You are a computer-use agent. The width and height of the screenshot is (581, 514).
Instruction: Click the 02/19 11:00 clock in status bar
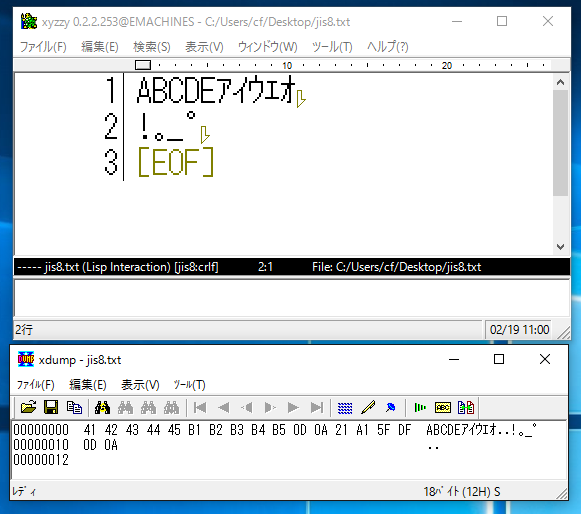click(x=519, y=329)
